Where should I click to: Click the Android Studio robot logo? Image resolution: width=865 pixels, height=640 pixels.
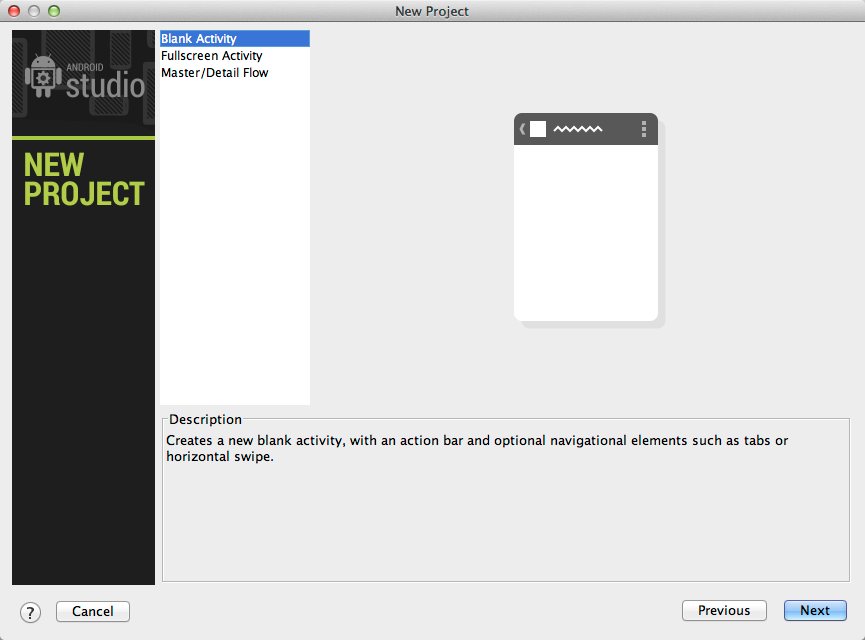43,77
